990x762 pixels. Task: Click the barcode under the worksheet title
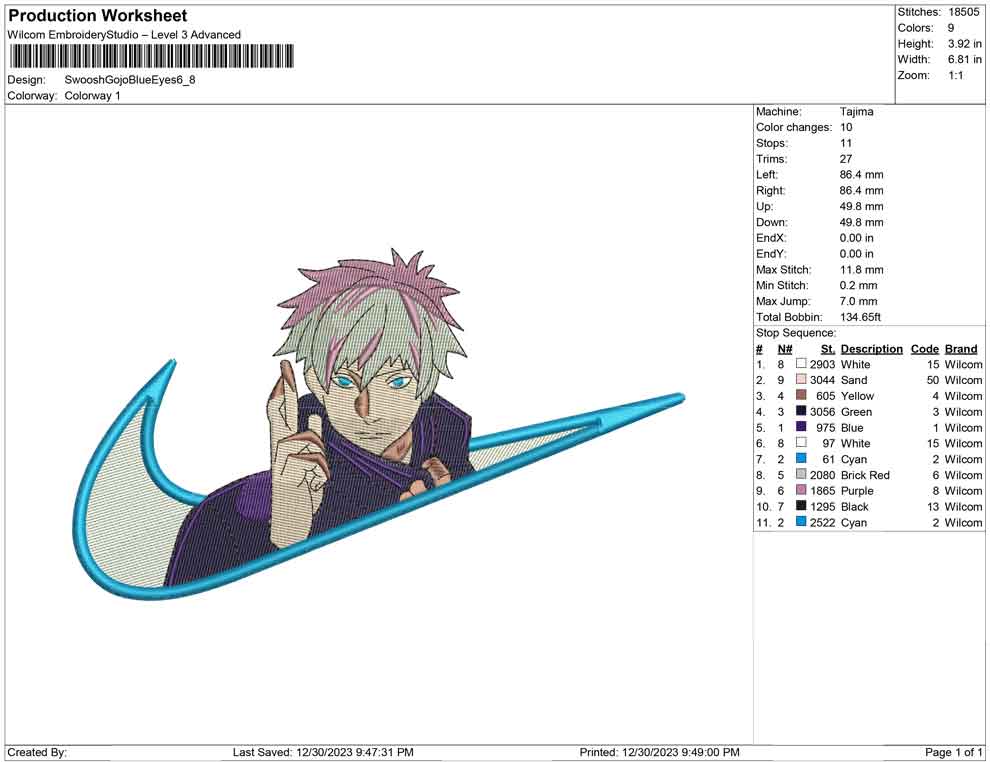click(152, 56)
